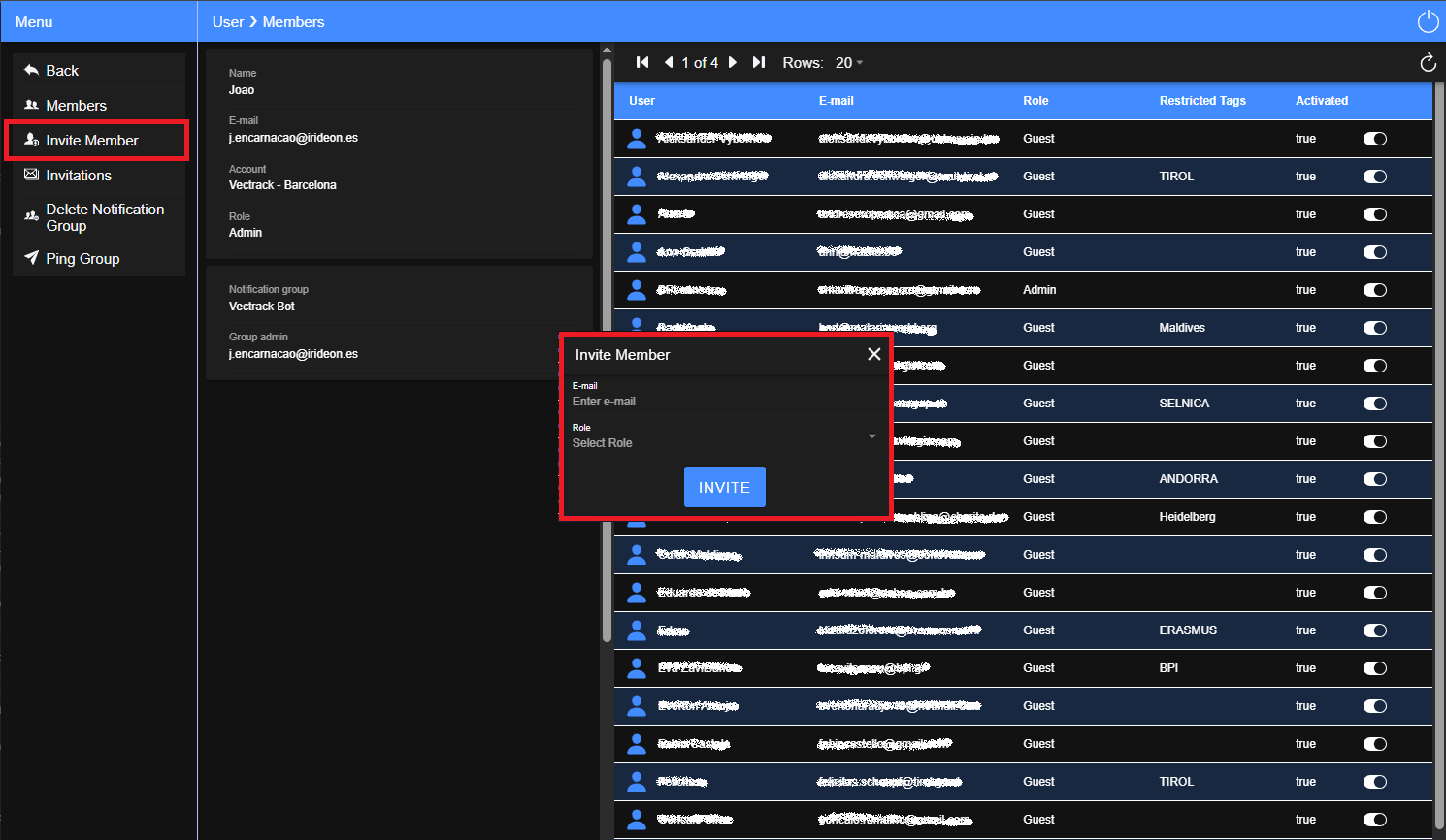Click the envelope icon beside Invitations
This screenshot has width=1446, height=840.
click(31, 175)
